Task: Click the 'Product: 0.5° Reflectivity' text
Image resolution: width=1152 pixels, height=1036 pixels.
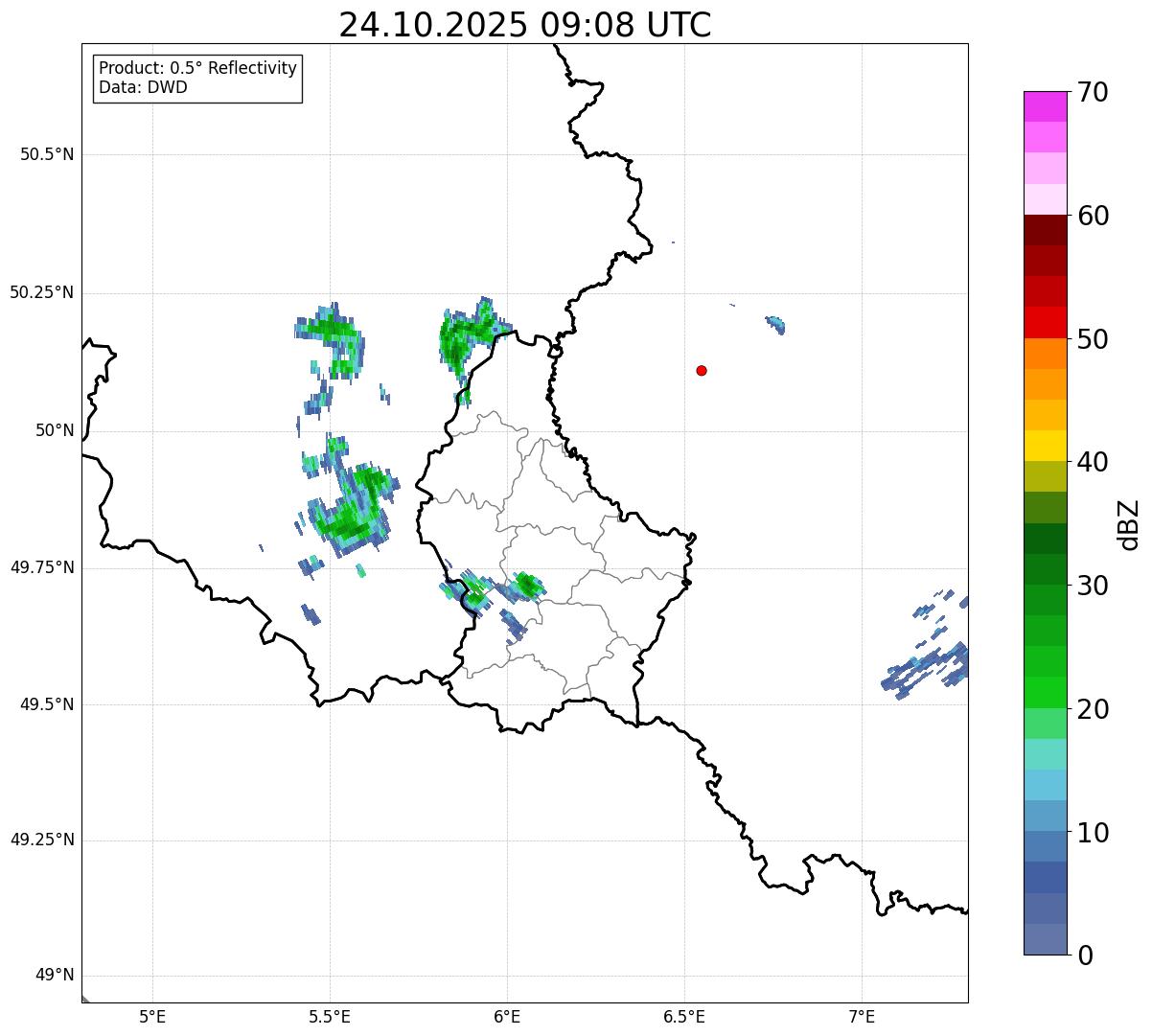Action: click(x=197, y=69)
